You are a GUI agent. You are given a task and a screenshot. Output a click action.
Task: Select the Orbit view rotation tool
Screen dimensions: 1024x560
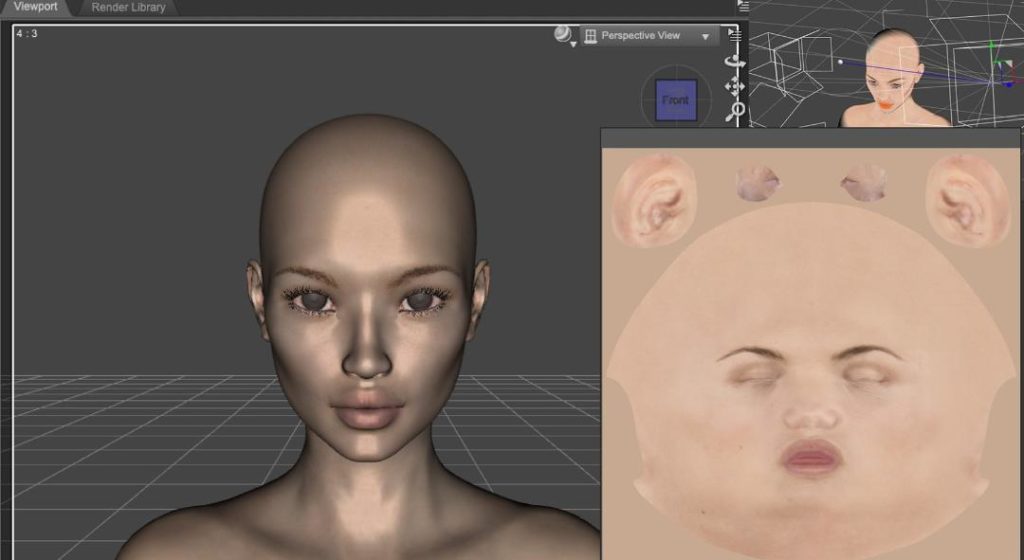(x=736, y=61)
